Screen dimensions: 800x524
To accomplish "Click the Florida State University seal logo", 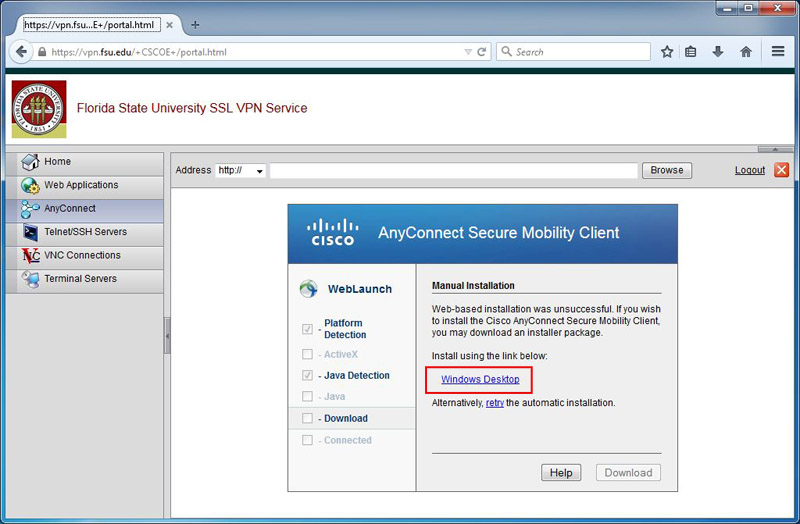I will tap(39, 109).
